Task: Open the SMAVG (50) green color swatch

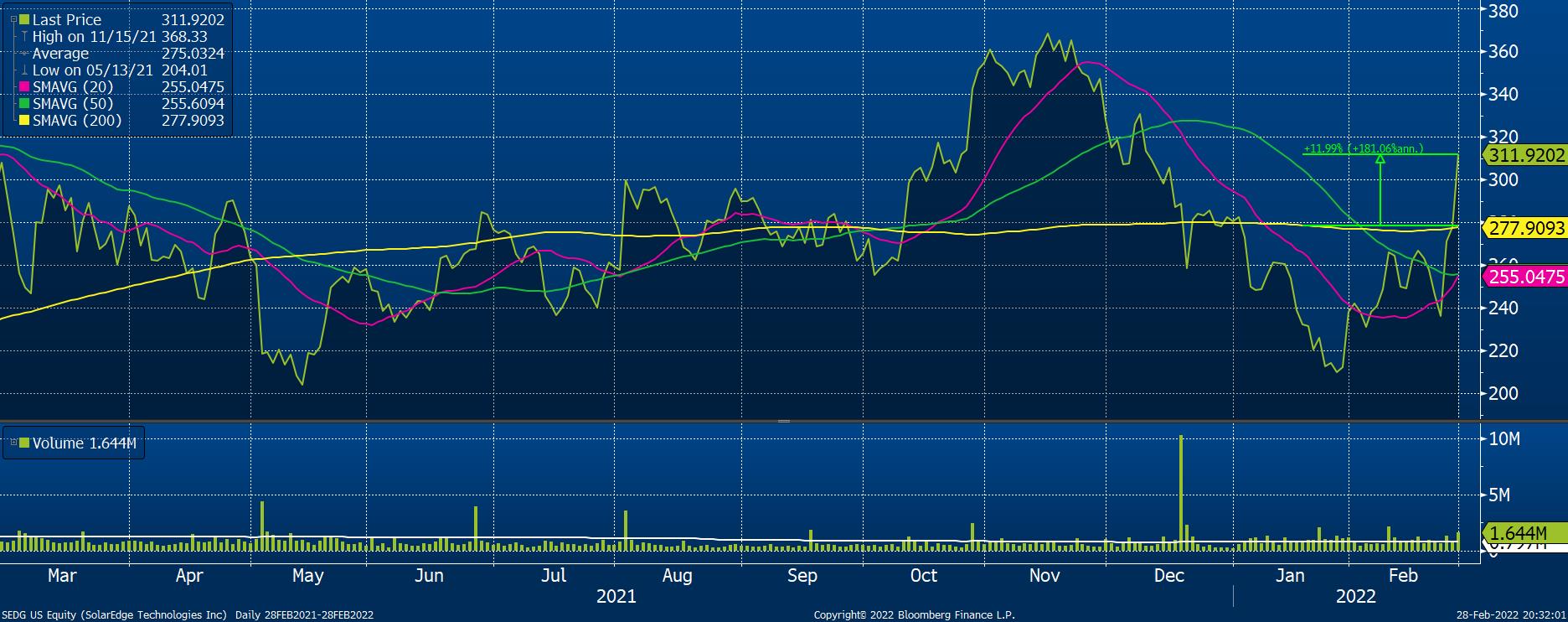Action: (23, 103)
